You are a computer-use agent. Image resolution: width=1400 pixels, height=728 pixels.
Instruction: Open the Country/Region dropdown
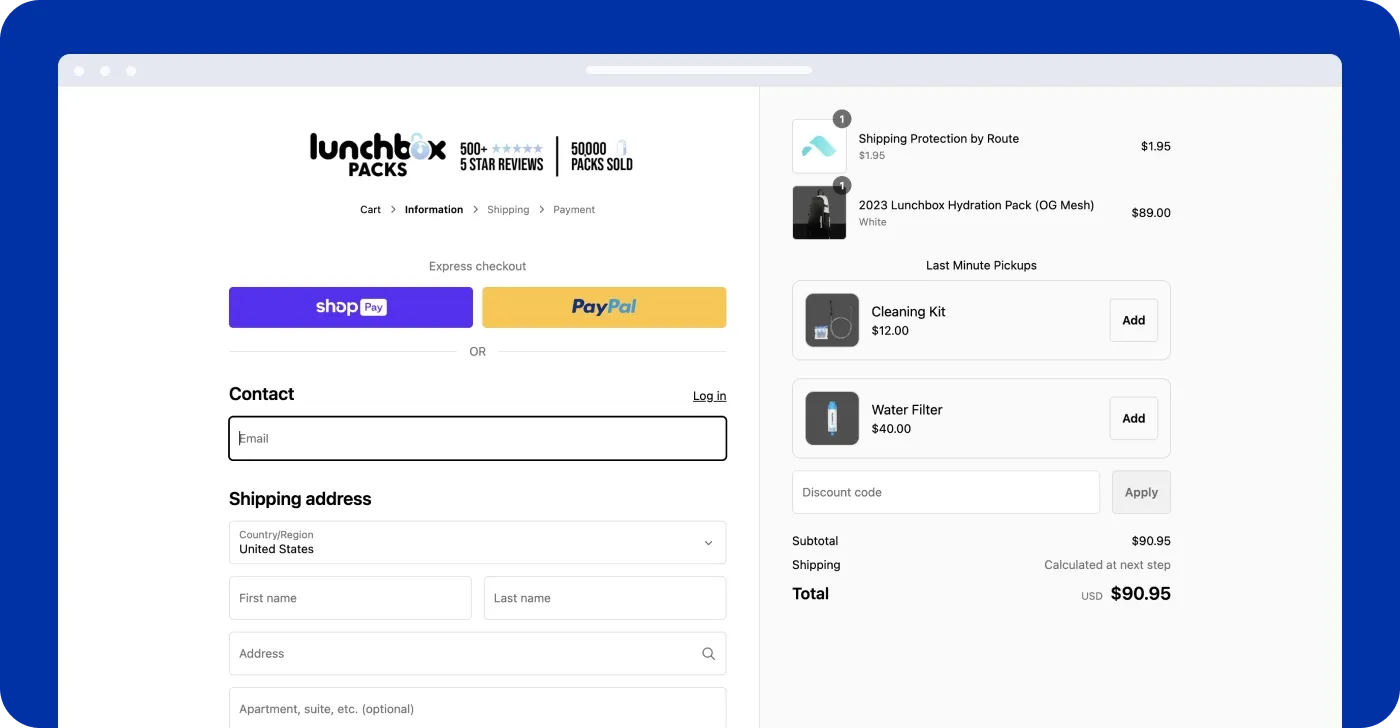point(477,542)
